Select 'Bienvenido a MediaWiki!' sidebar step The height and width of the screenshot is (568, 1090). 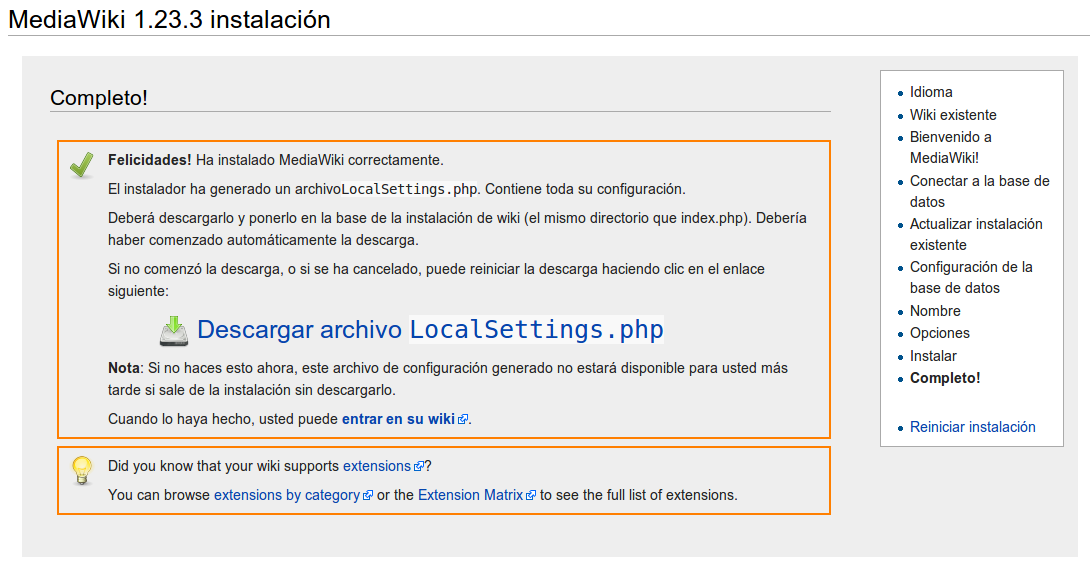tap(950, 147)
